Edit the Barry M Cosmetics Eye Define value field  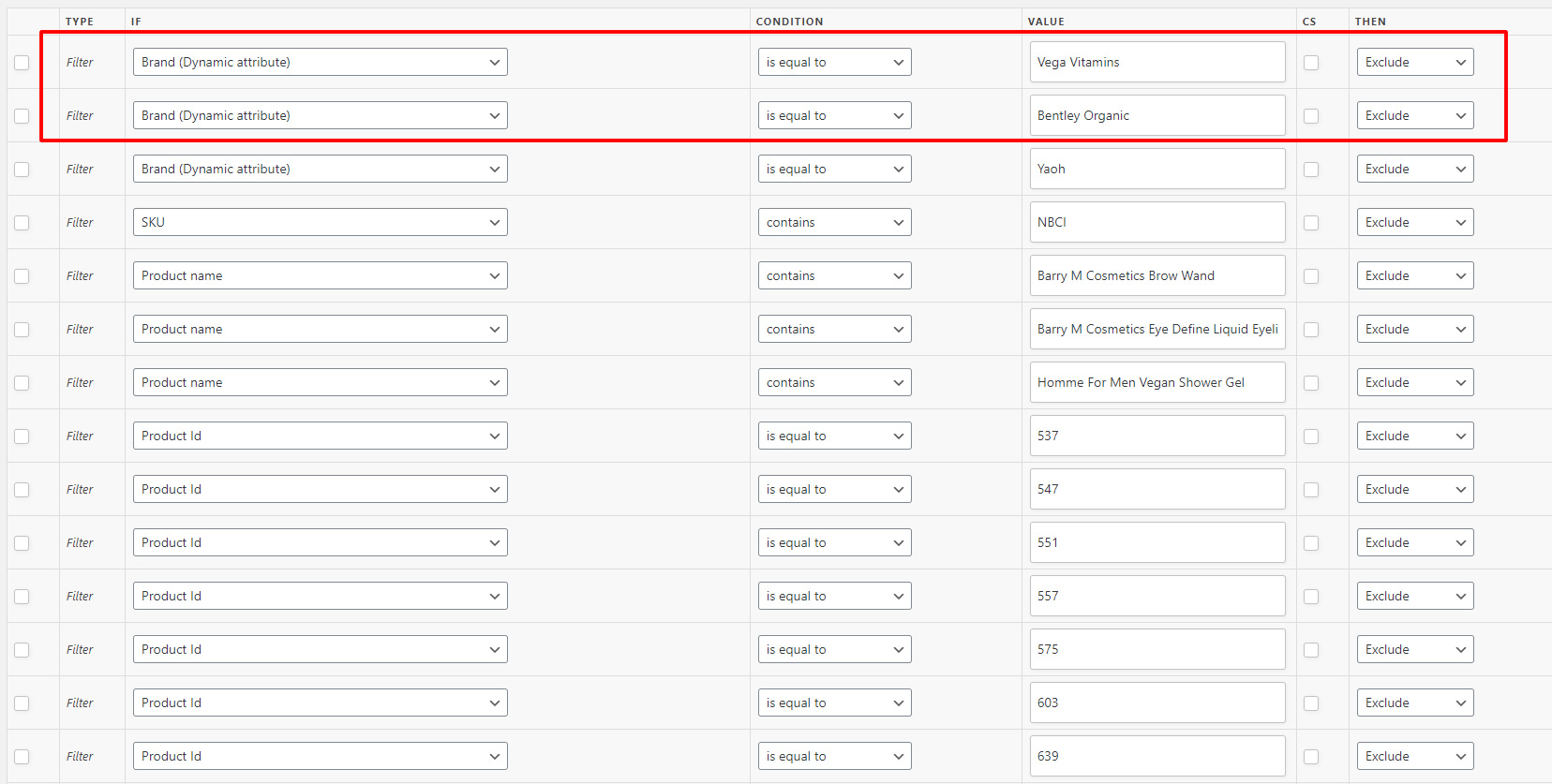pos(1157,329)
